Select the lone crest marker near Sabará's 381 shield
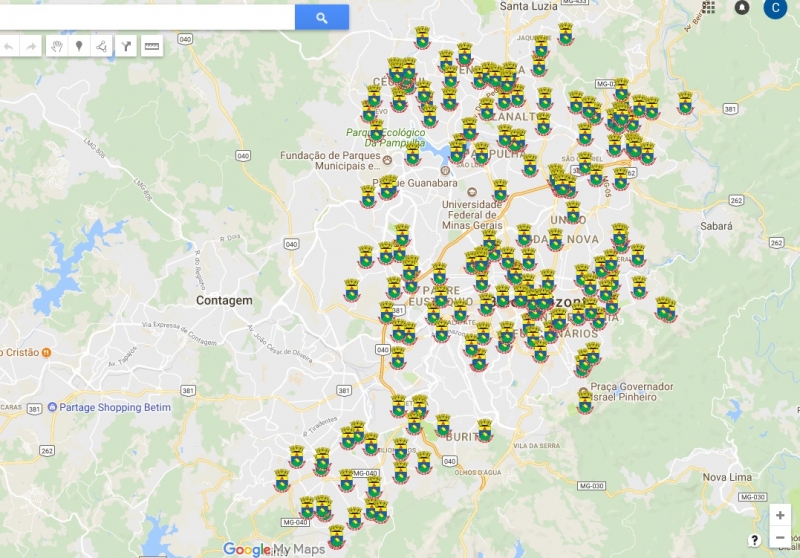 click(x=685, y=103)
